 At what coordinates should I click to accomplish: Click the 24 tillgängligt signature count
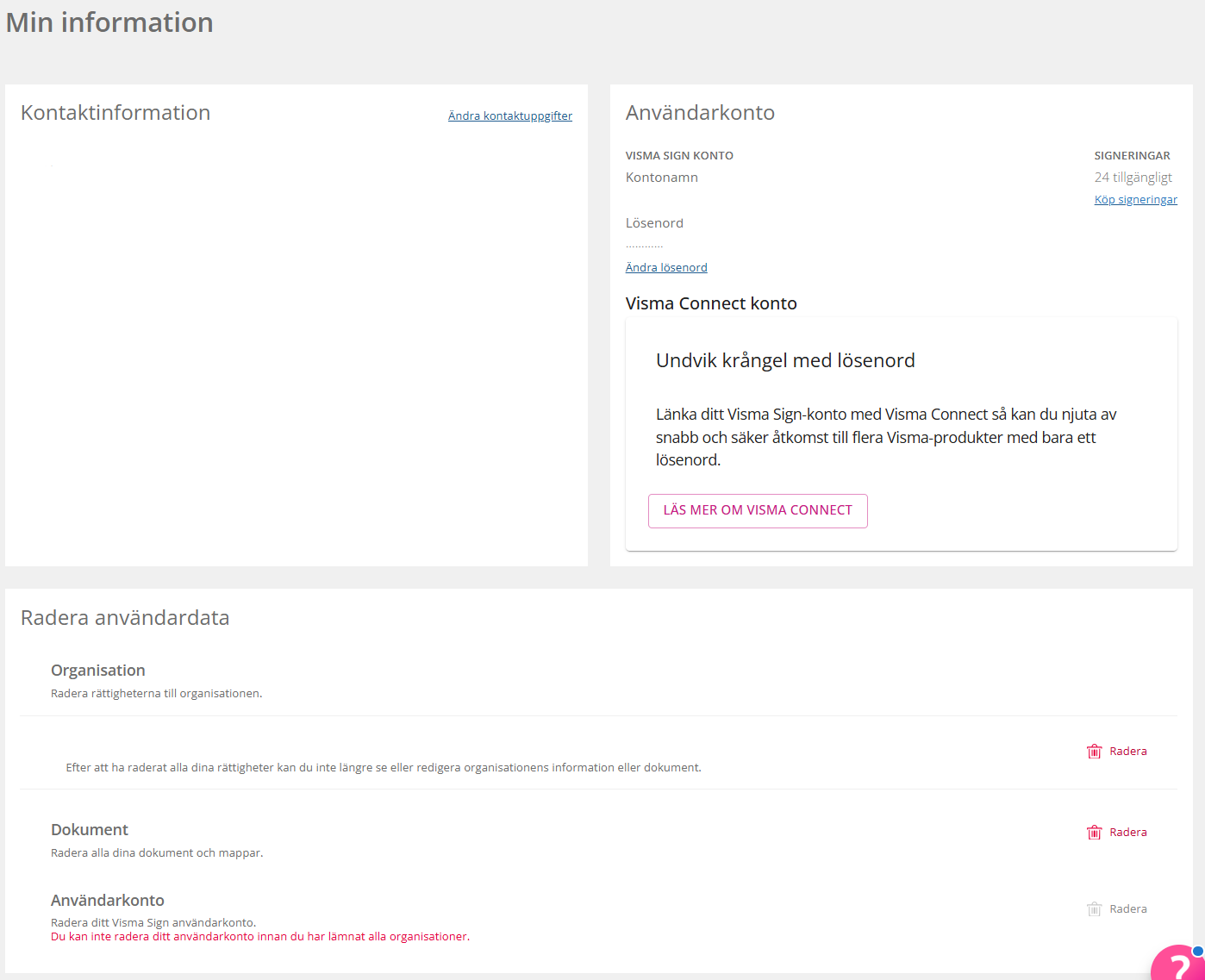1133,178
